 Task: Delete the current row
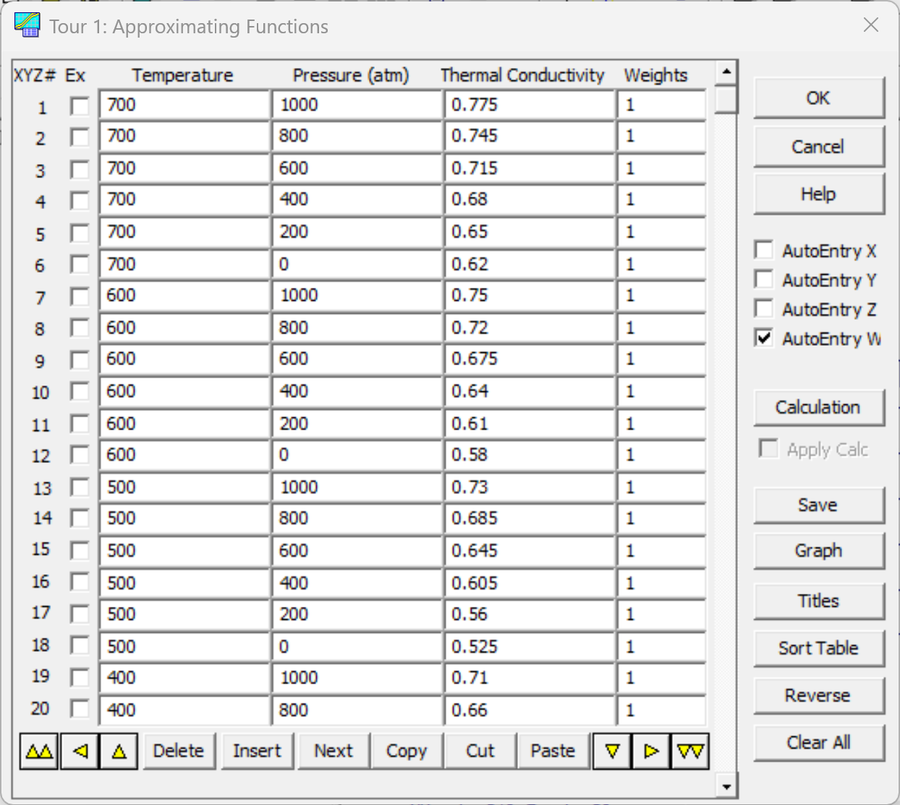click(179, 751)
